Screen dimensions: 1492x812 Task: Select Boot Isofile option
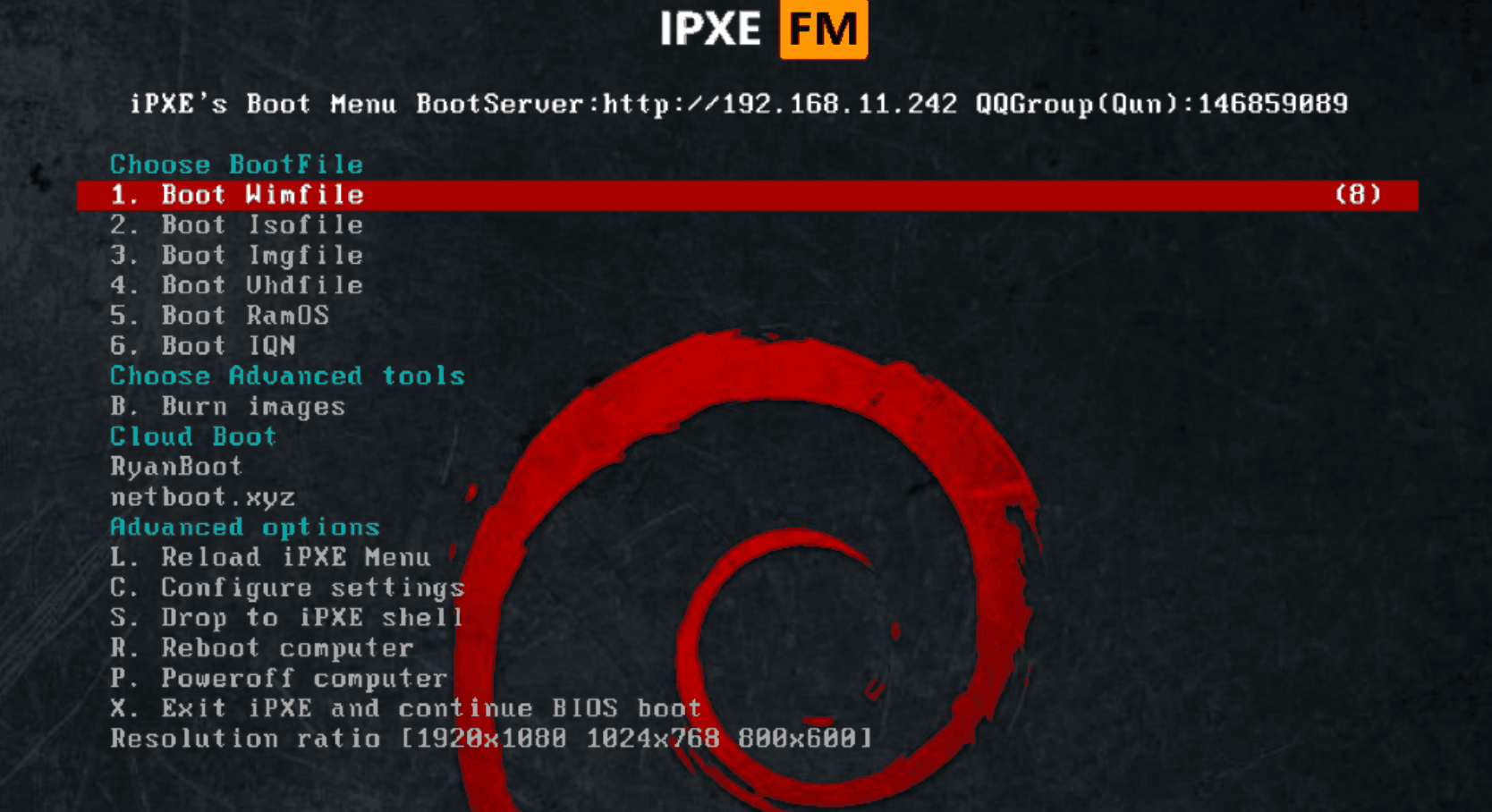click(236, 224)
